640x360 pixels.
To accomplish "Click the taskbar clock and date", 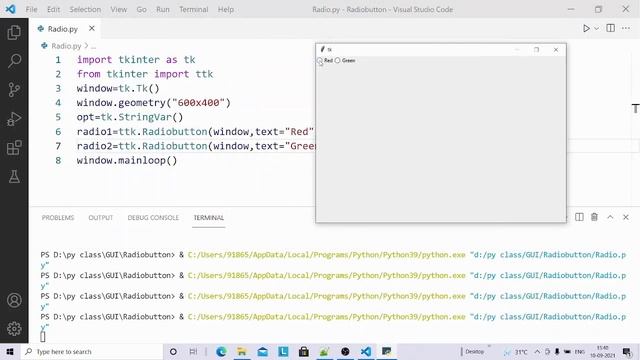I will pyautogui.click(x=602, y=351).
